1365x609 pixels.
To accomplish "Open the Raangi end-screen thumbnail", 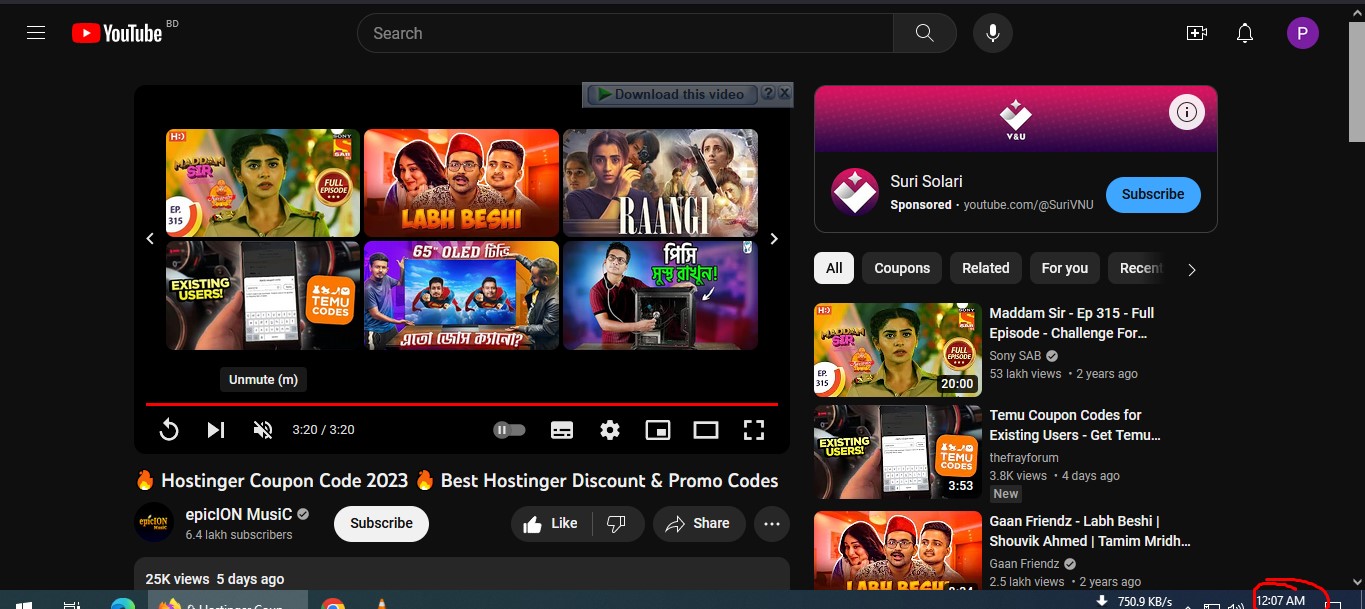I will click(660, 183).
